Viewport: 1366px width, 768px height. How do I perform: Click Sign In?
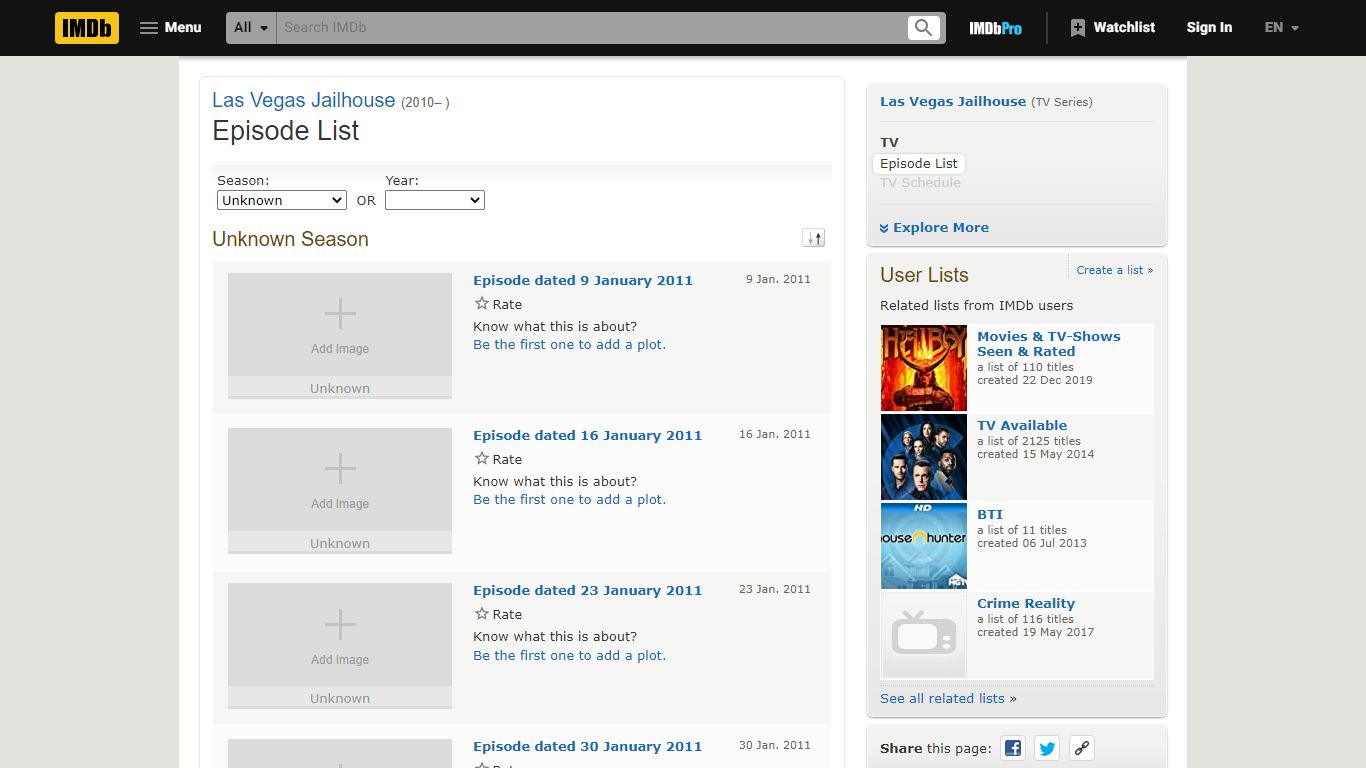[1209, 28]
